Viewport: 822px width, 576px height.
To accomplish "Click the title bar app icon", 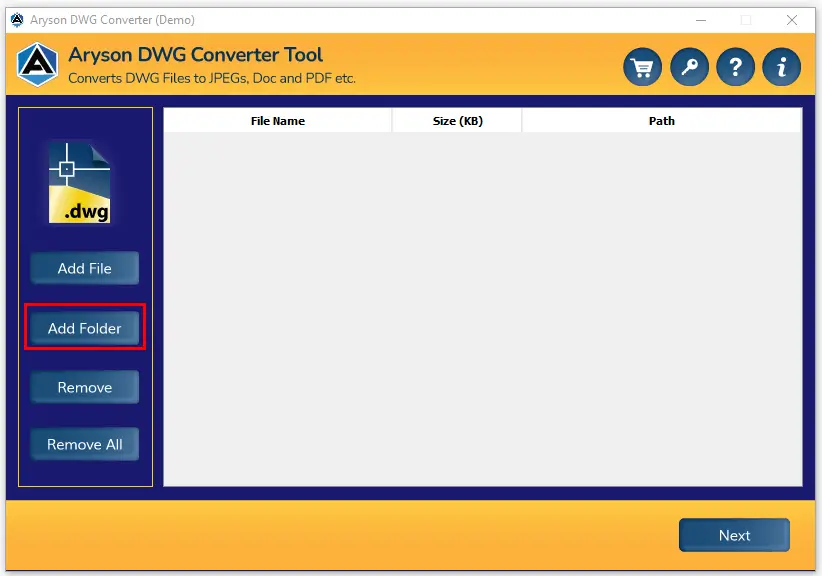I will pyautogui.click(x=17, y=20).
